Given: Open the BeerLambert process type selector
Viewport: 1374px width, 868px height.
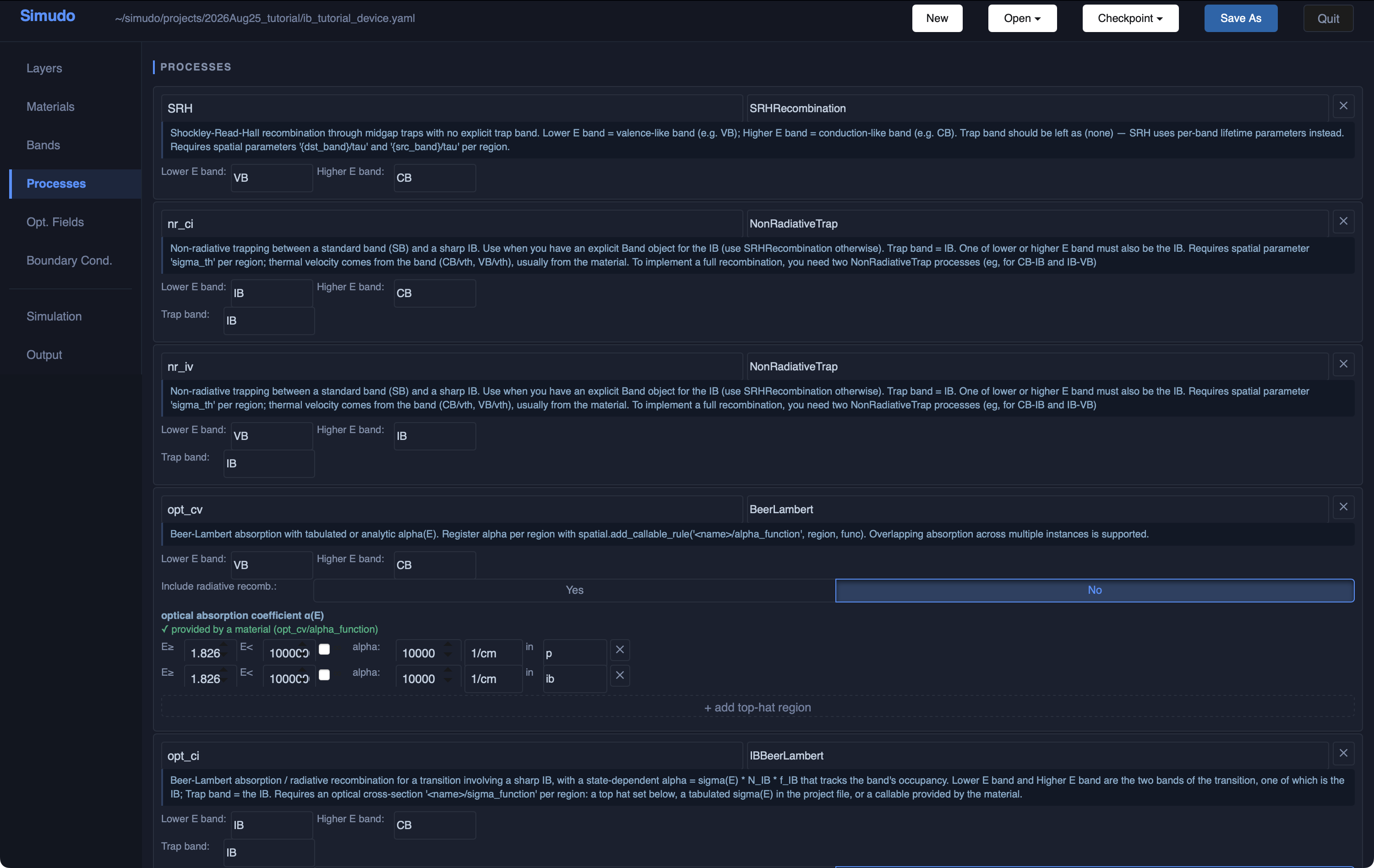Looking at the screenshot, I should point(1037,509).
